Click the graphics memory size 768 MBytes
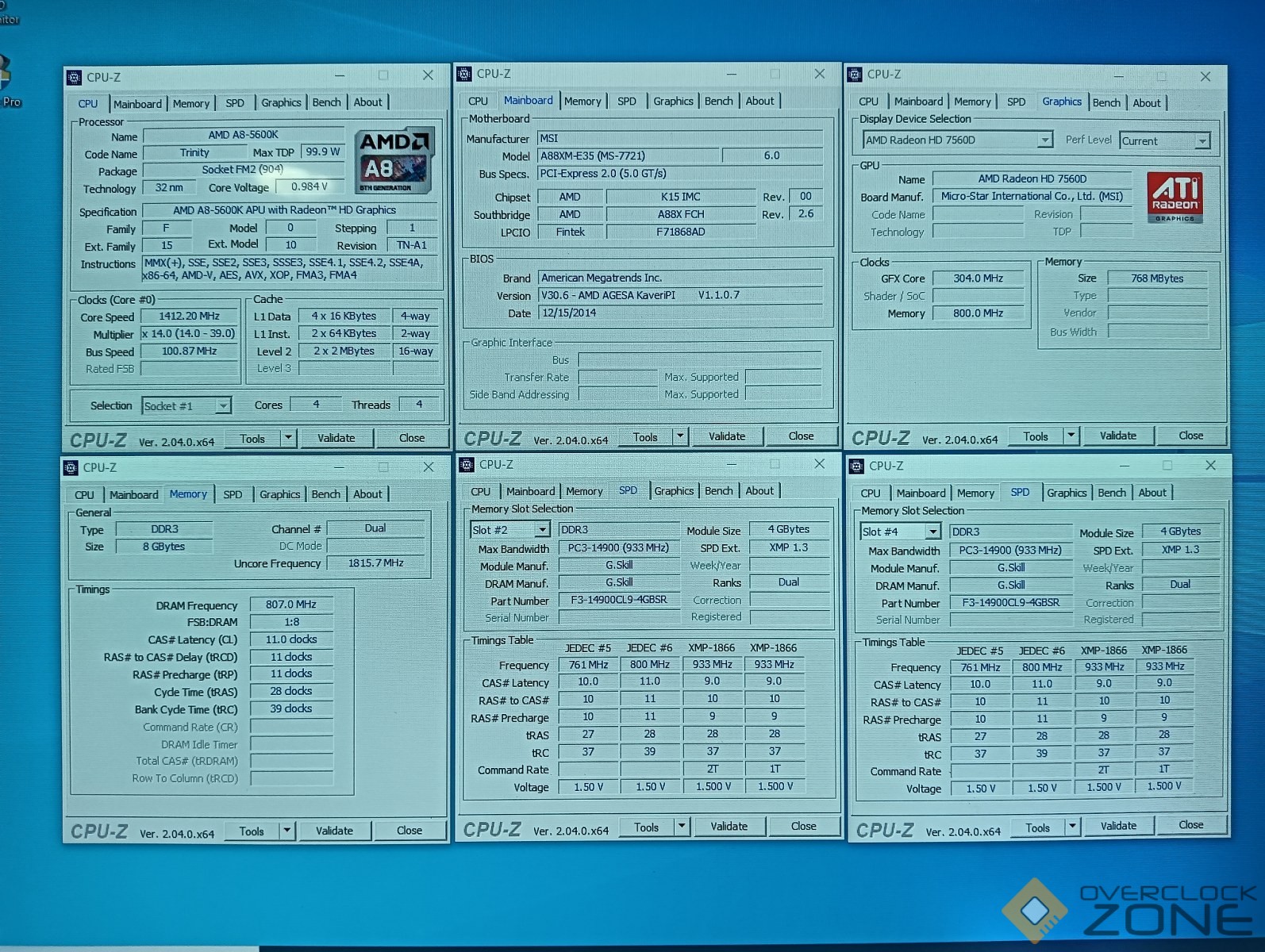The height and width of the screenshot is (952, 1265). 1158,278
